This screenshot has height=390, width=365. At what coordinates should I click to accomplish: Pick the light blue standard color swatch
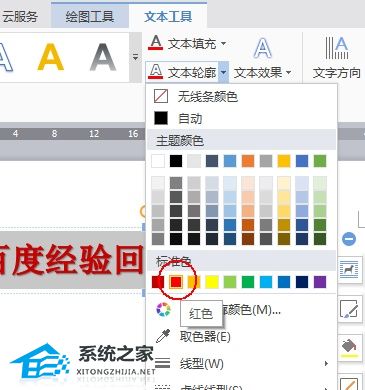pyautogui.click(x=266, y=282)
